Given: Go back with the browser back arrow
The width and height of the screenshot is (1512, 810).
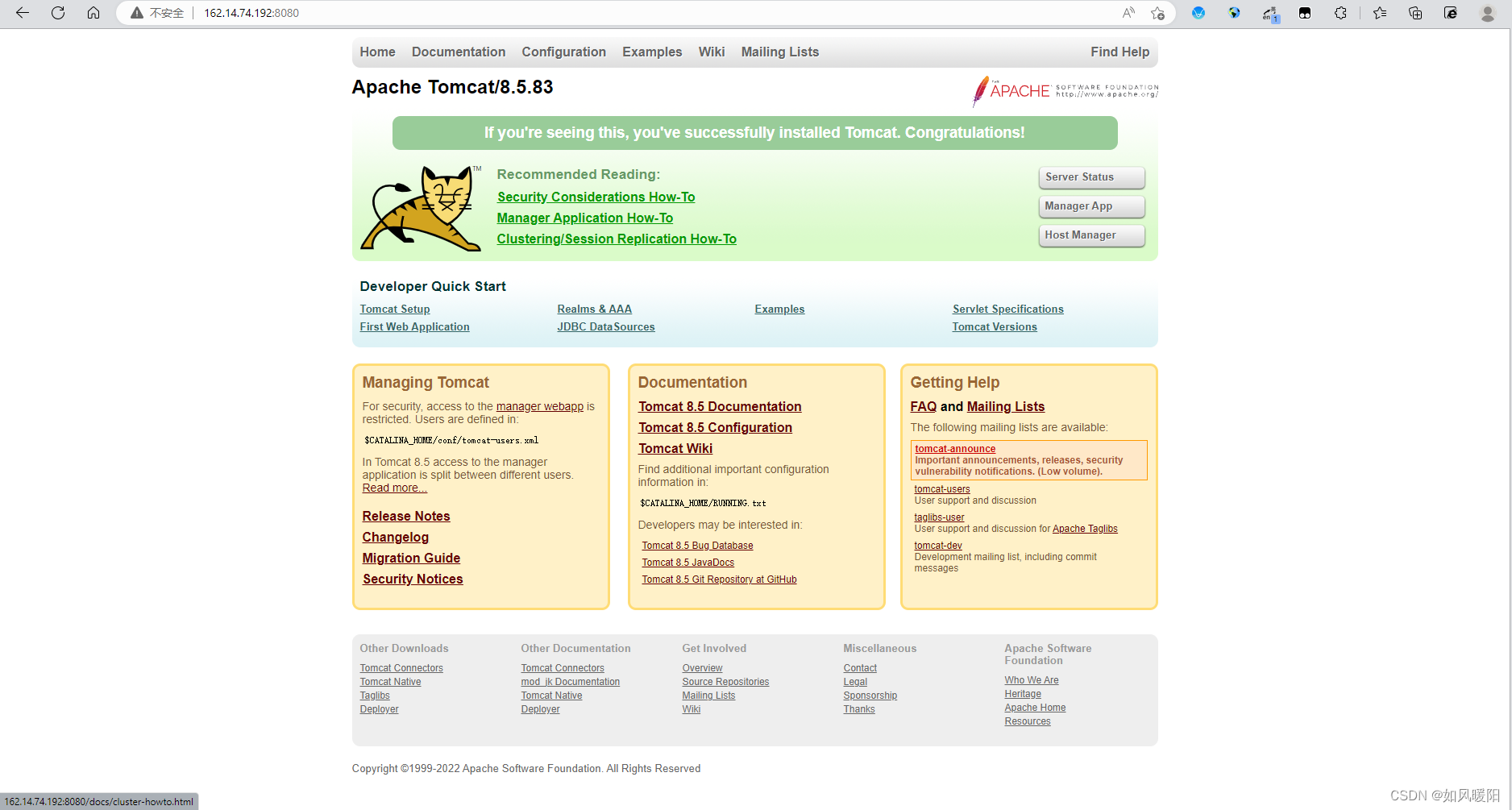Looking at the screenshot, I should 23,13.
